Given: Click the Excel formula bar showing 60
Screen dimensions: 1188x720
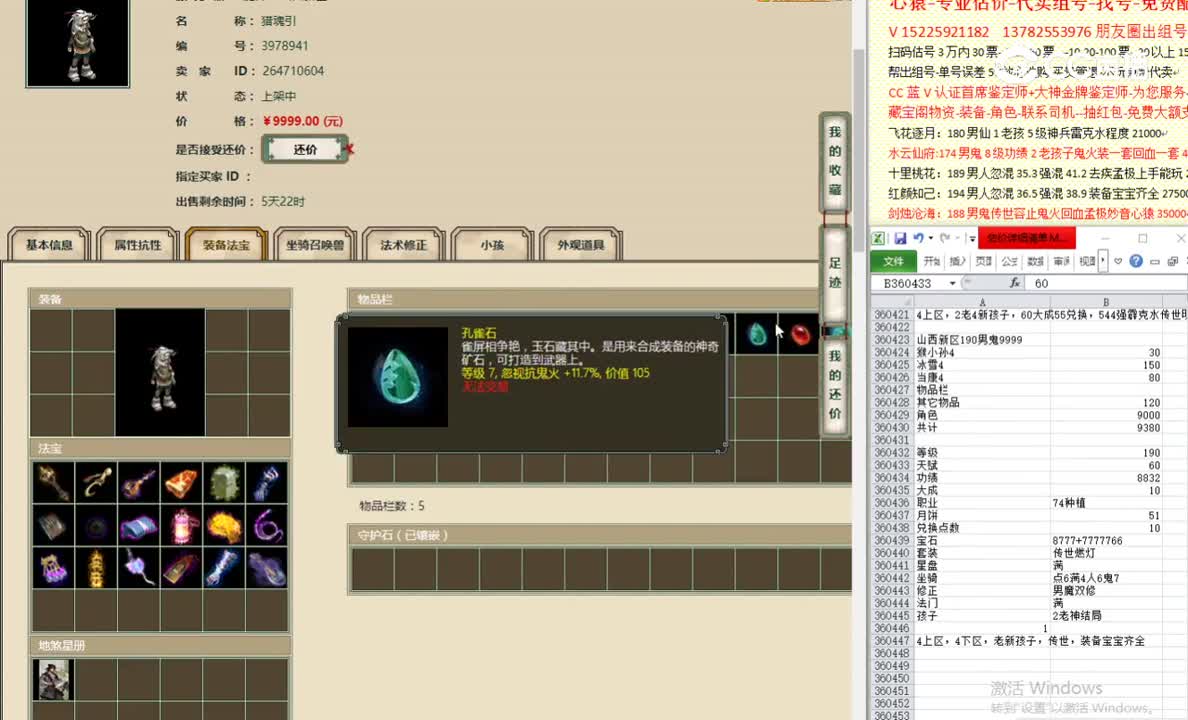Looking at the screenshot, I should [1106, 283].
